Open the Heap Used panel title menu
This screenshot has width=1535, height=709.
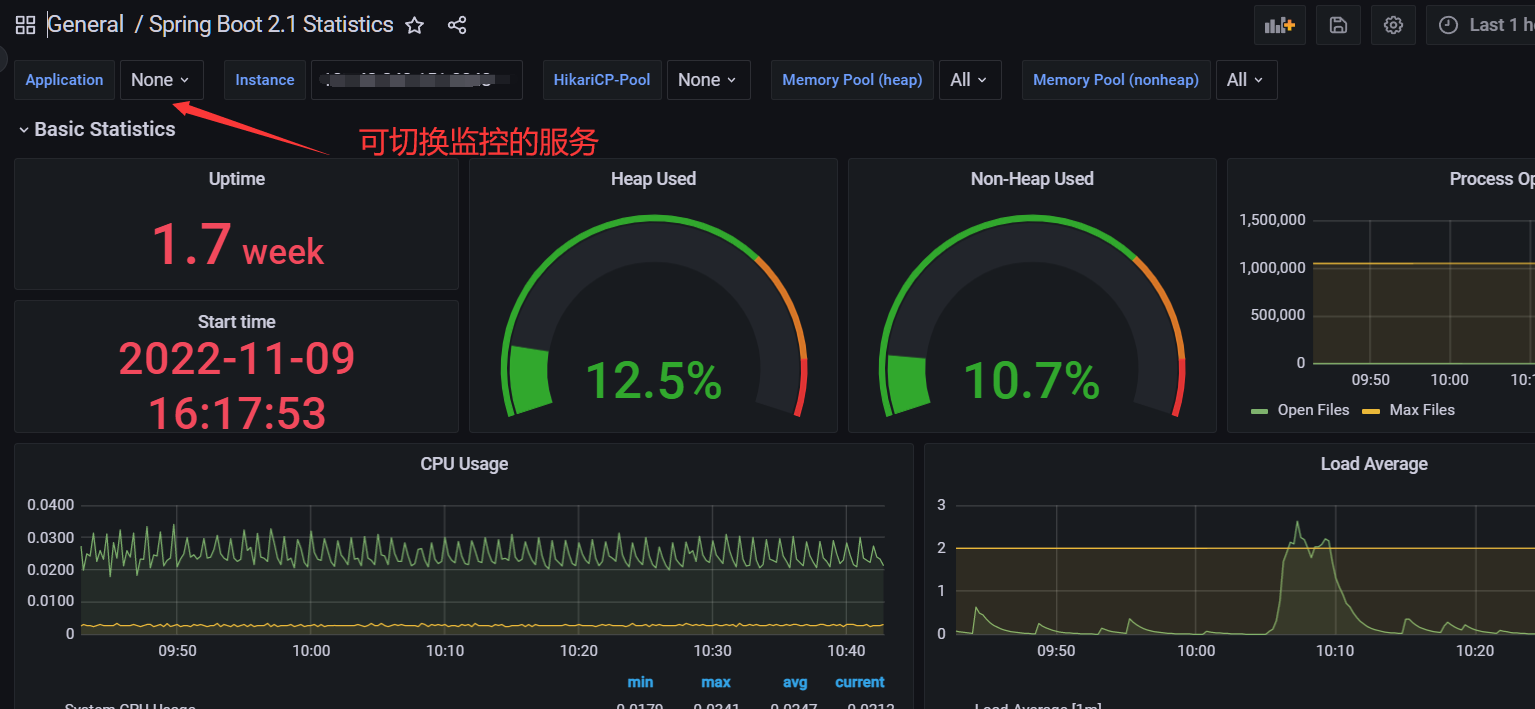(x=653, y=179)
